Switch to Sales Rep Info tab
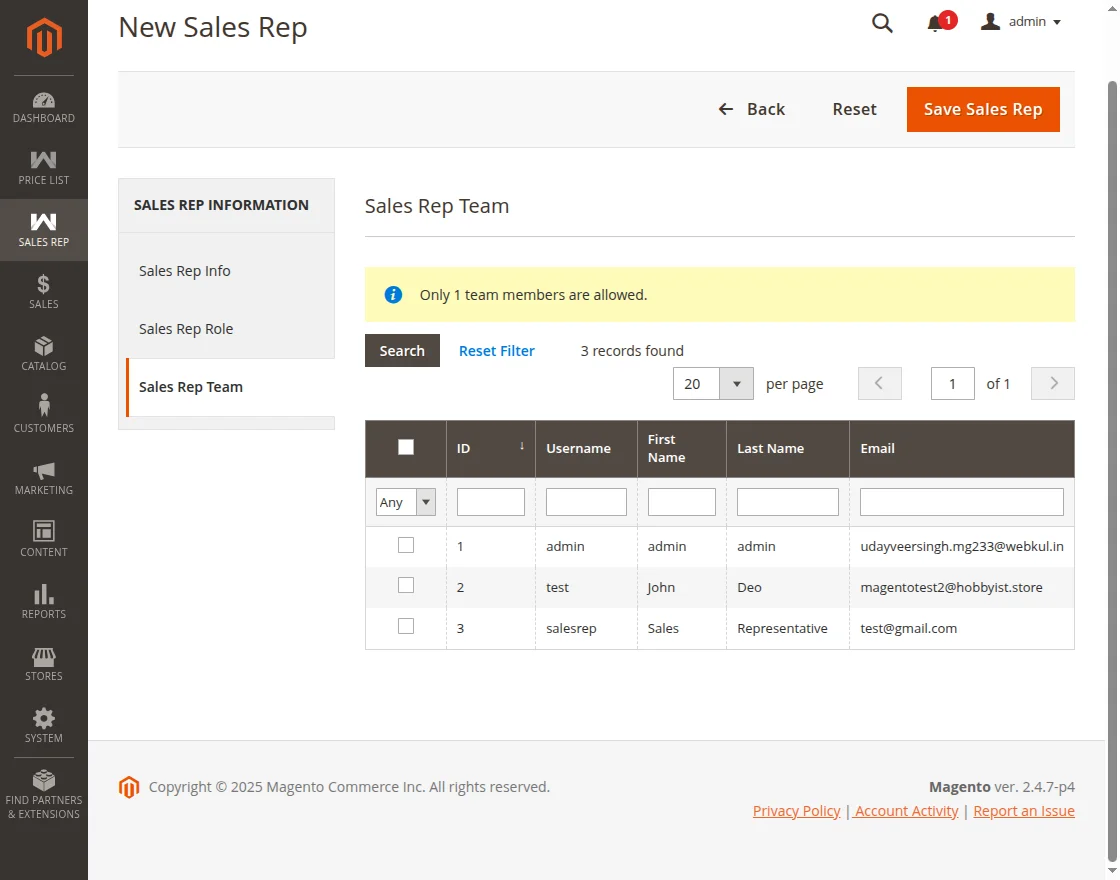 [185, 271]
